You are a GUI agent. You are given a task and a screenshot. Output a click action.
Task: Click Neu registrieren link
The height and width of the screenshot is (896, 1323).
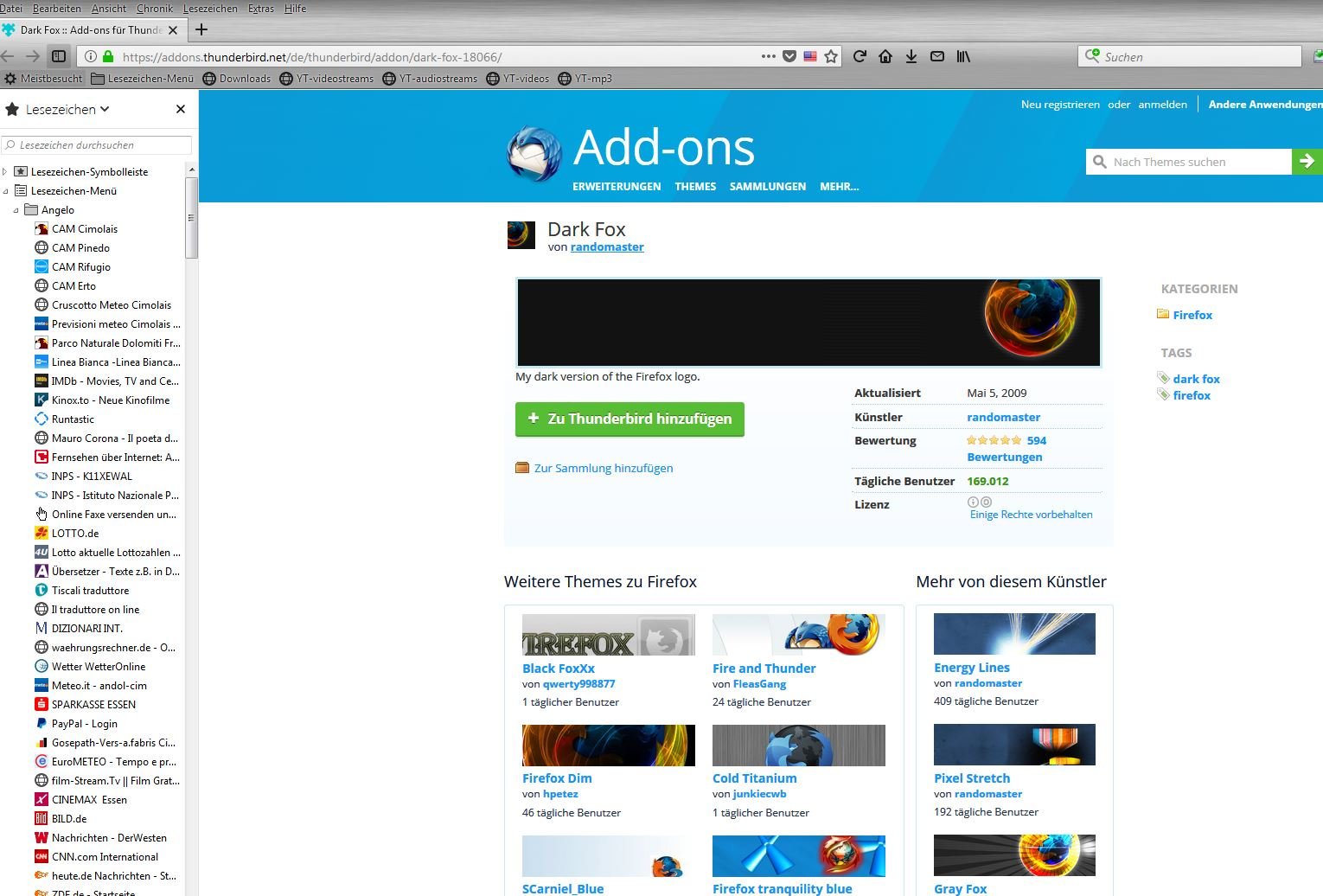tap(1060, 105)
